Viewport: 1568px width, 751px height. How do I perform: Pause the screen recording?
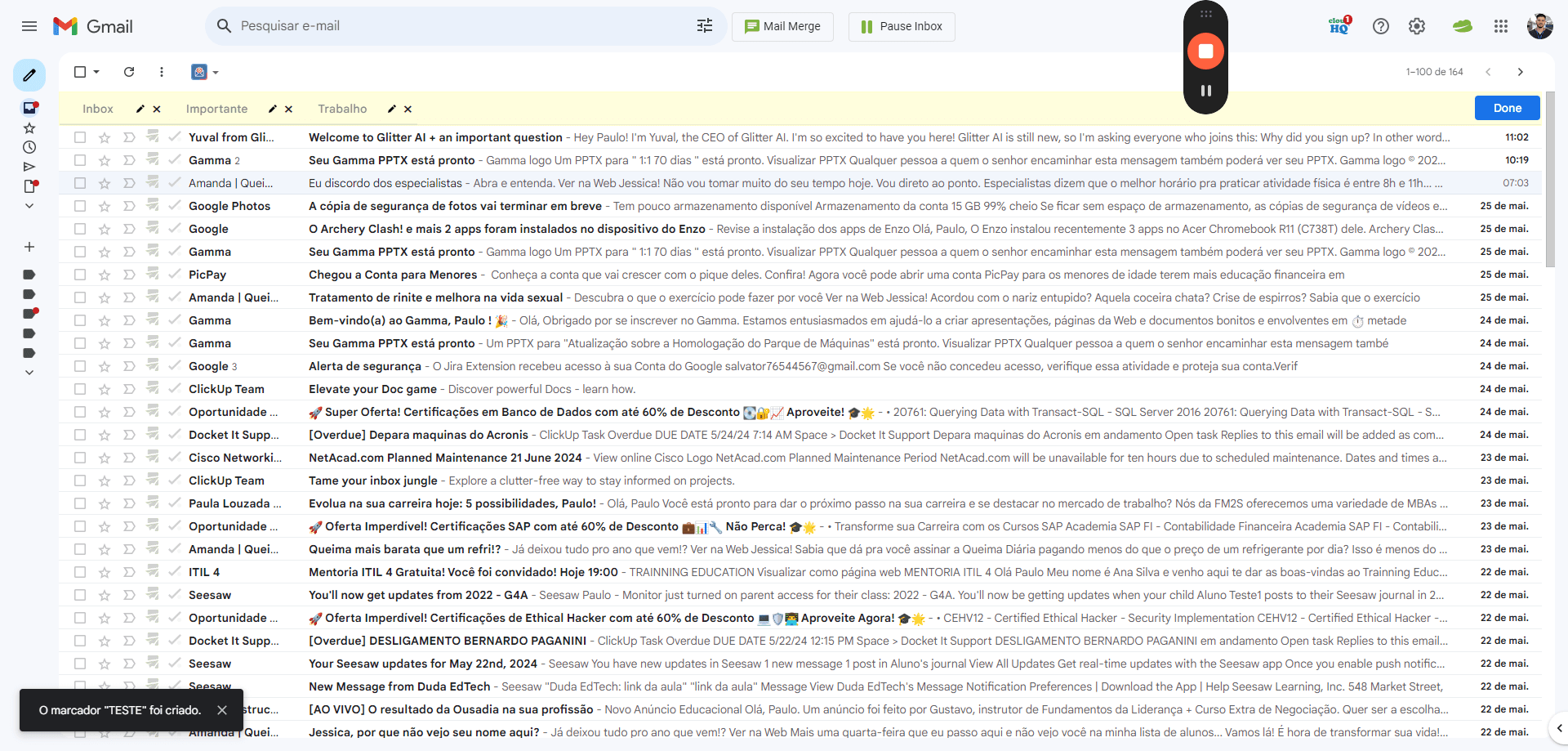point(1205,91)
